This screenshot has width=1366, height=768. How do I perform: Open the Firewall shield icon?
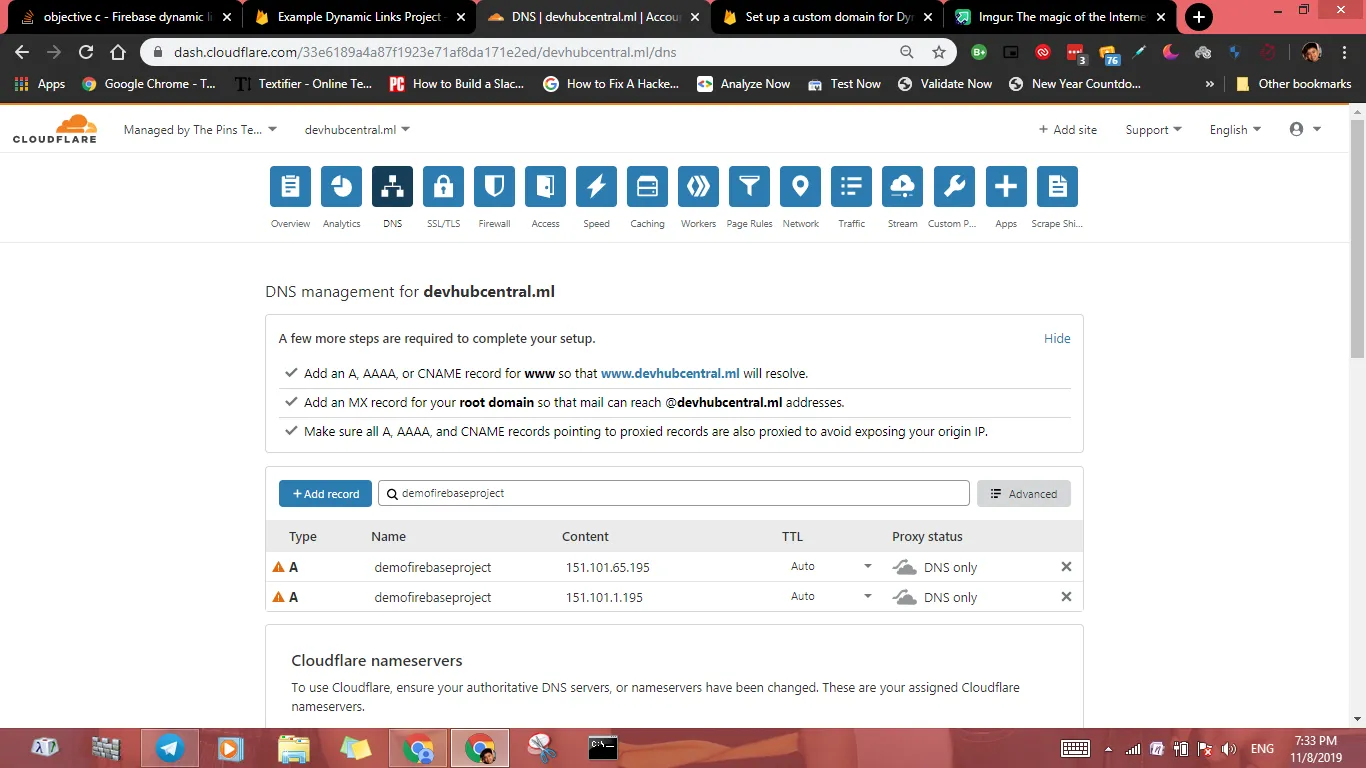tap(494, 187)
